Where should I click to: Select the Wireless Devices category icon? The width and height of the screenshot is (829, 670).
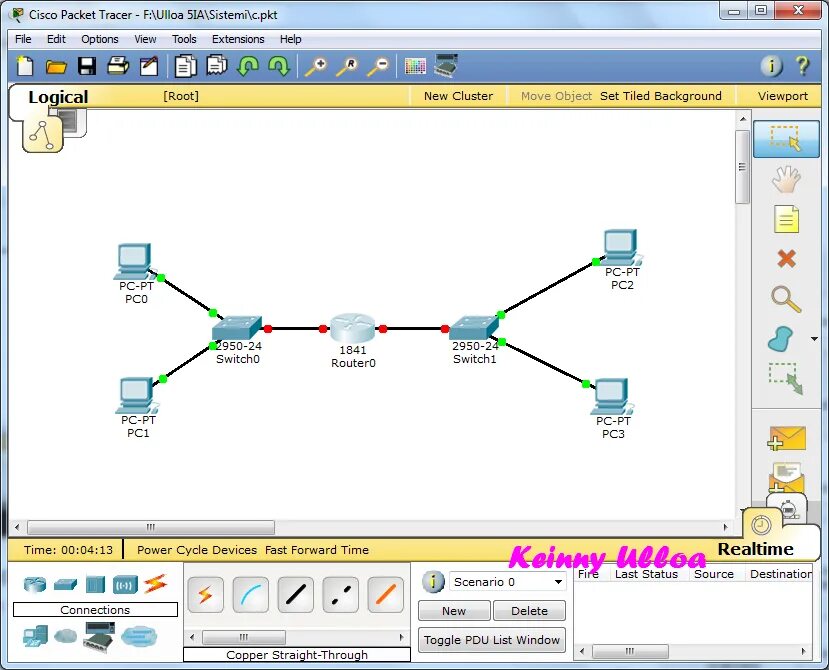coord(125,585)
